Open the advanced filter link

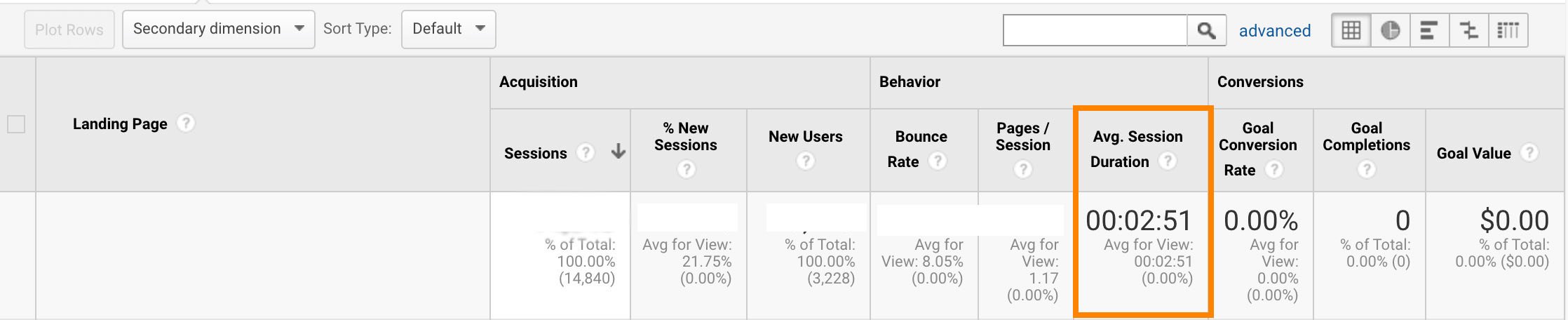[x=1274, y=31]
